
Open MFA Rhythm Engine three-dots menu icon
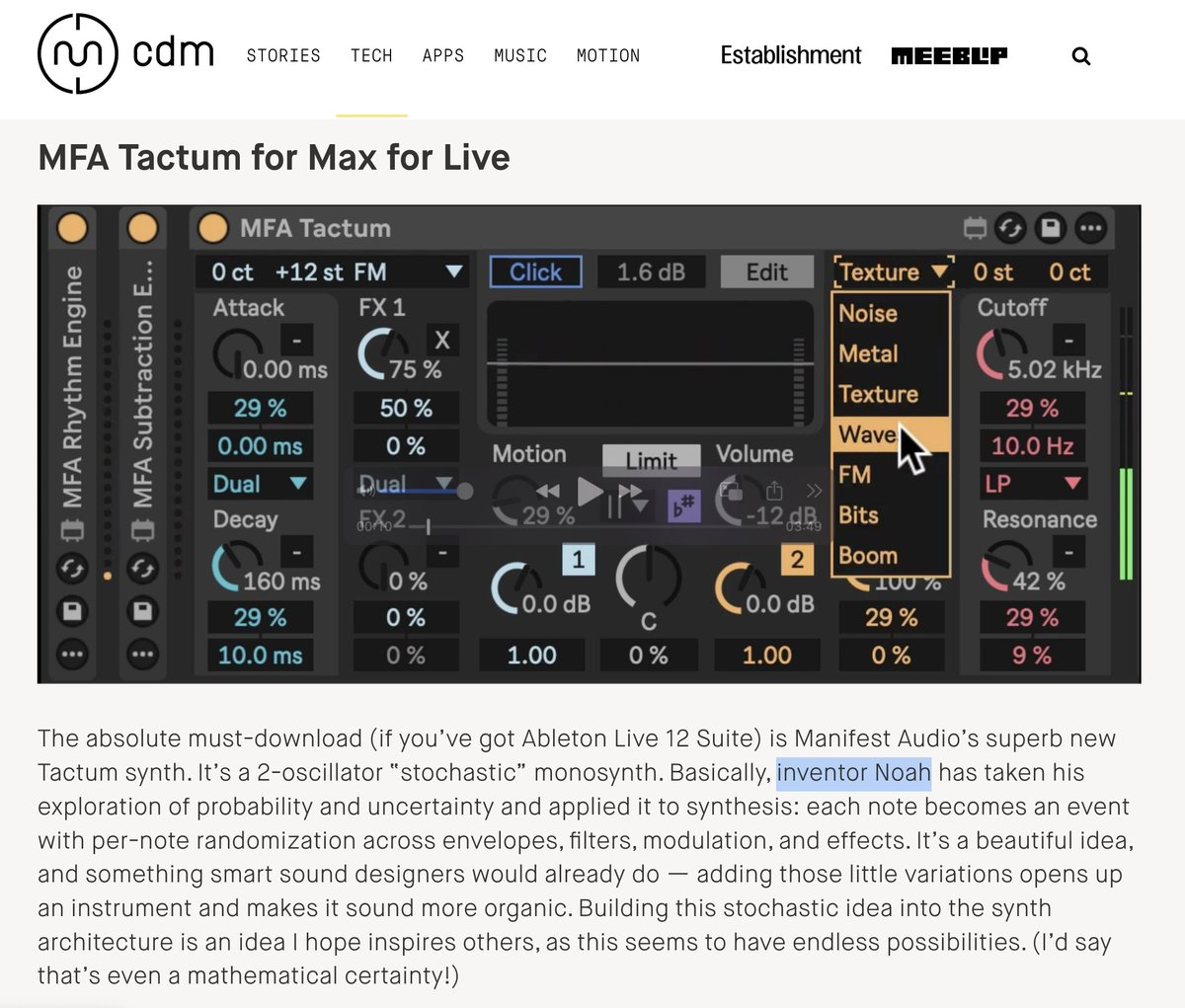click(72, 654)
